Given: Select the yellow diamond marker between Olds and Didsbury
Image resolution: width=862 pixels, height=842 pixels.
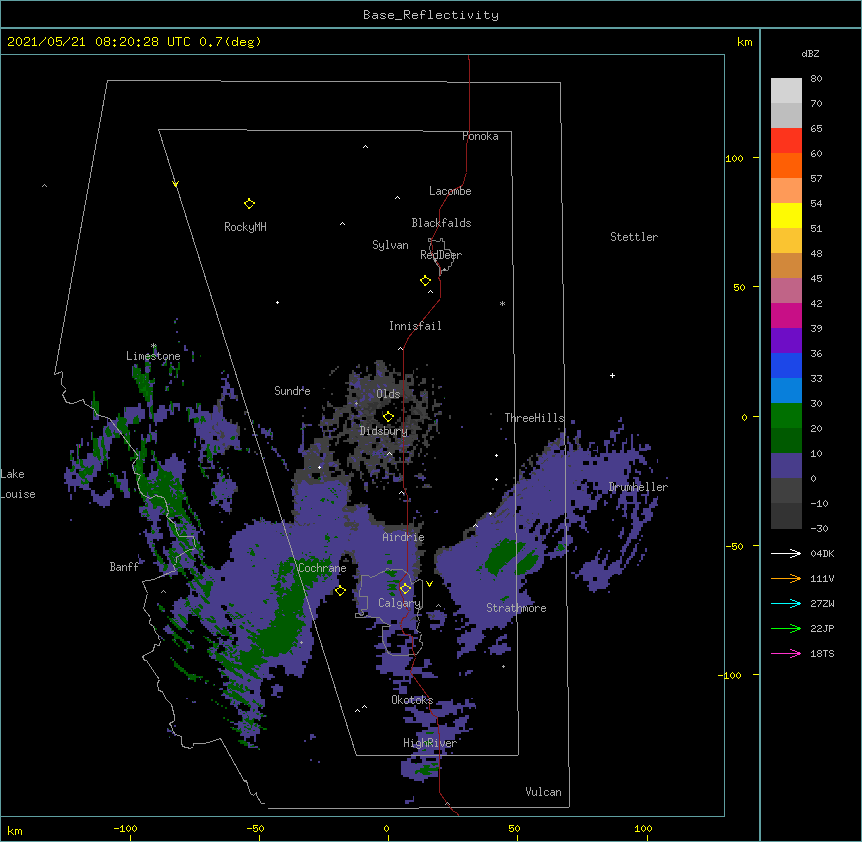Looking at the screenshot, I should click(x=388, y=416).
